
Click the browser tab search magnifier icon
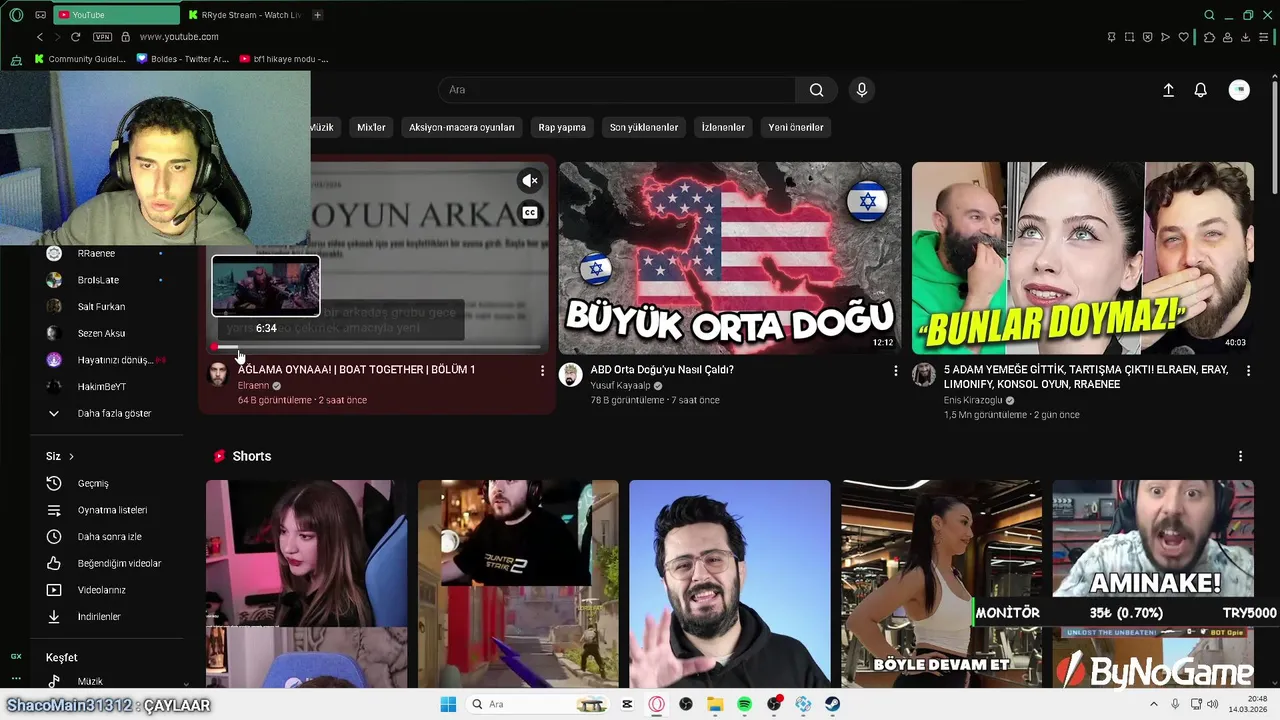point(1209,15)
